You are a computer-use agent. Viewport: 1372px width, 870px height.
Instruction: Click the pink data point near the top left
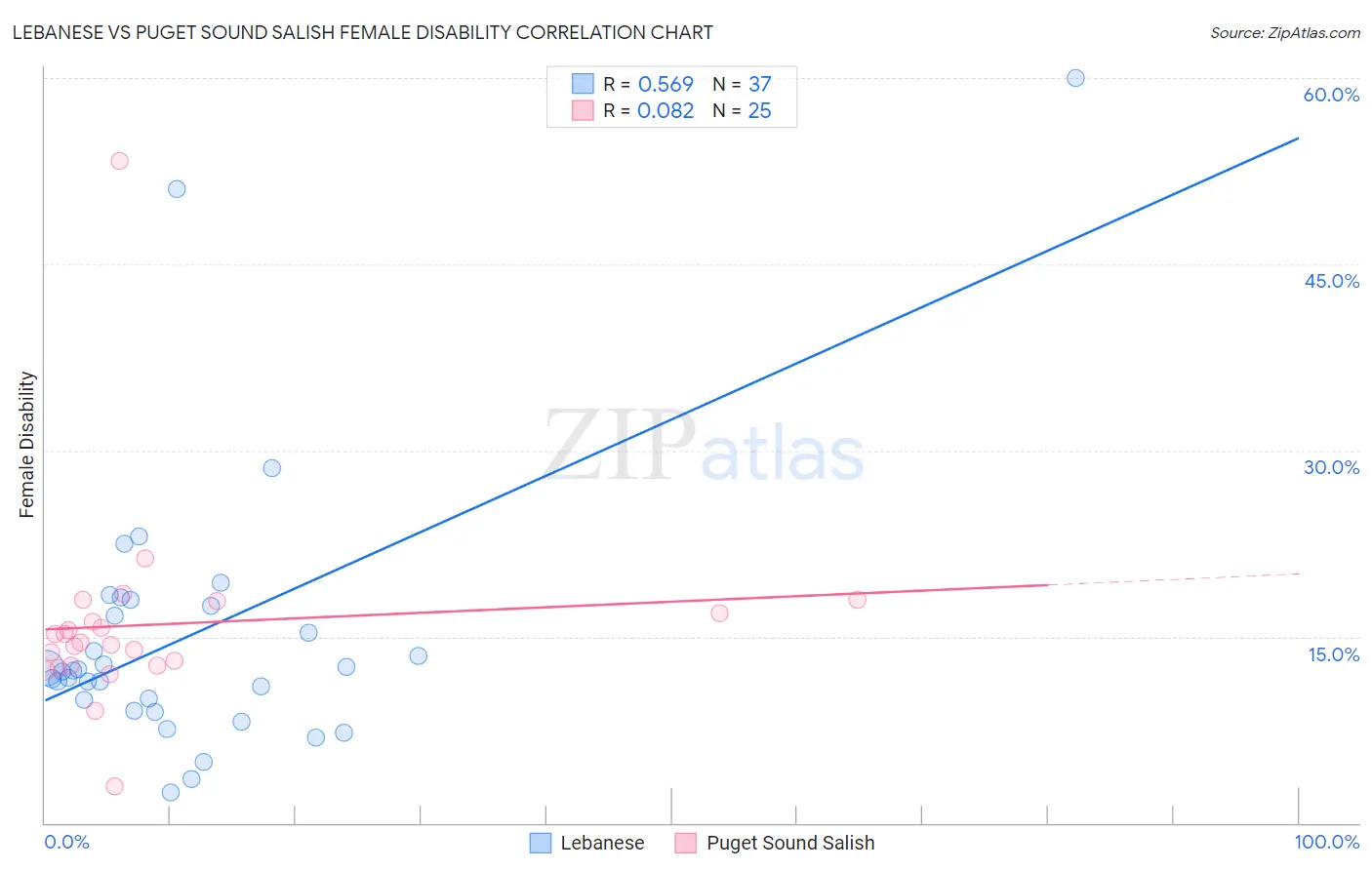pos(119,161)
